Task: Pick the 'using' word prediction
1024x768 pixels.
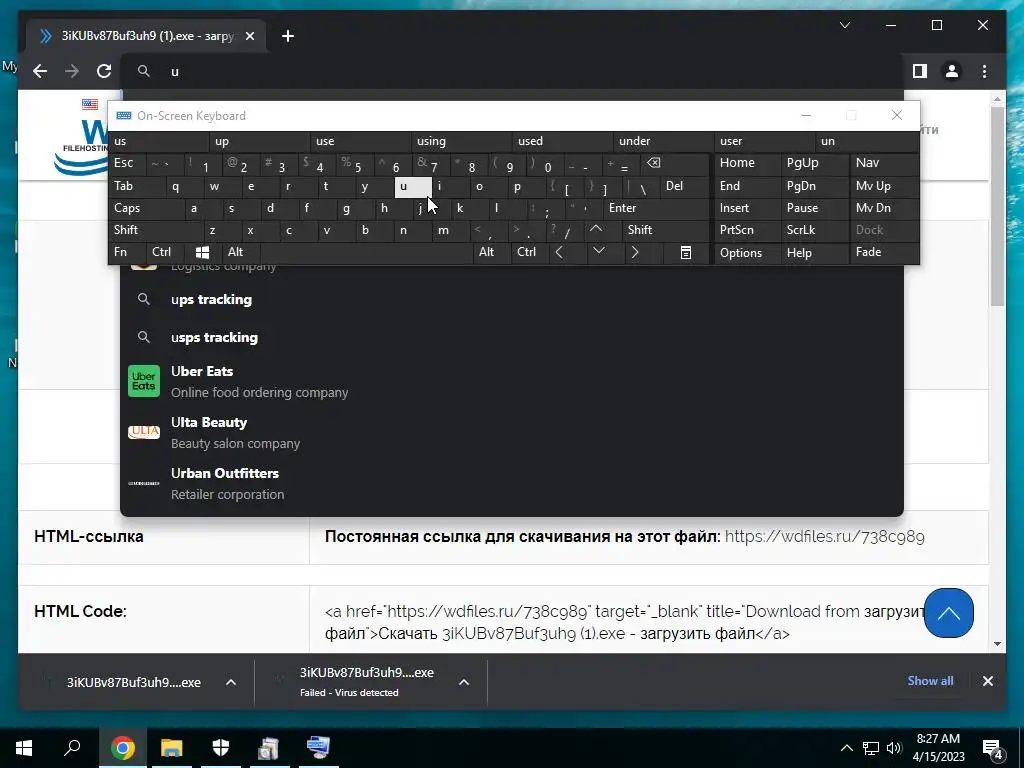Action: click(462, 141)
